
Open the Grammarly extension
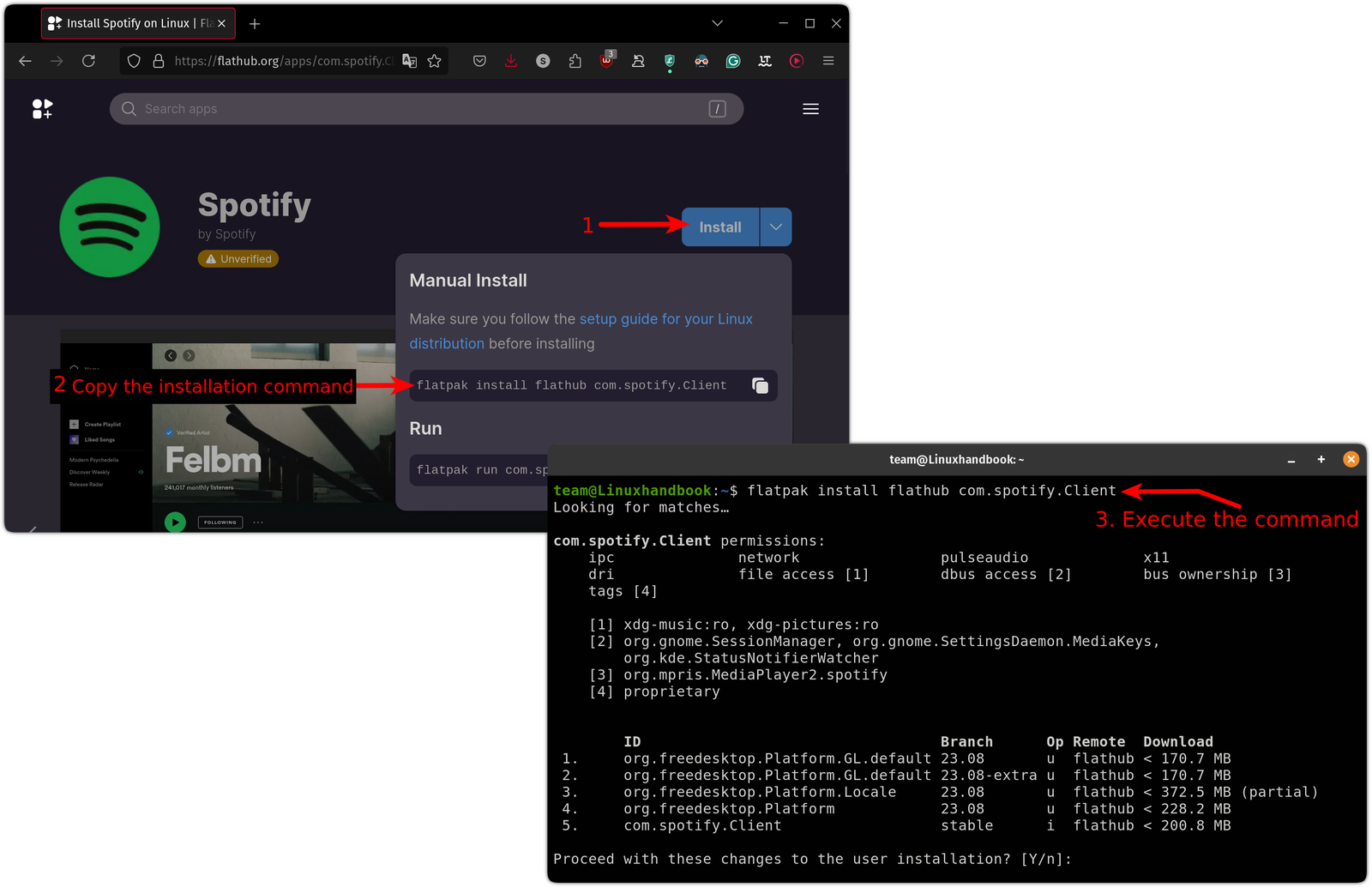[733, 61]
